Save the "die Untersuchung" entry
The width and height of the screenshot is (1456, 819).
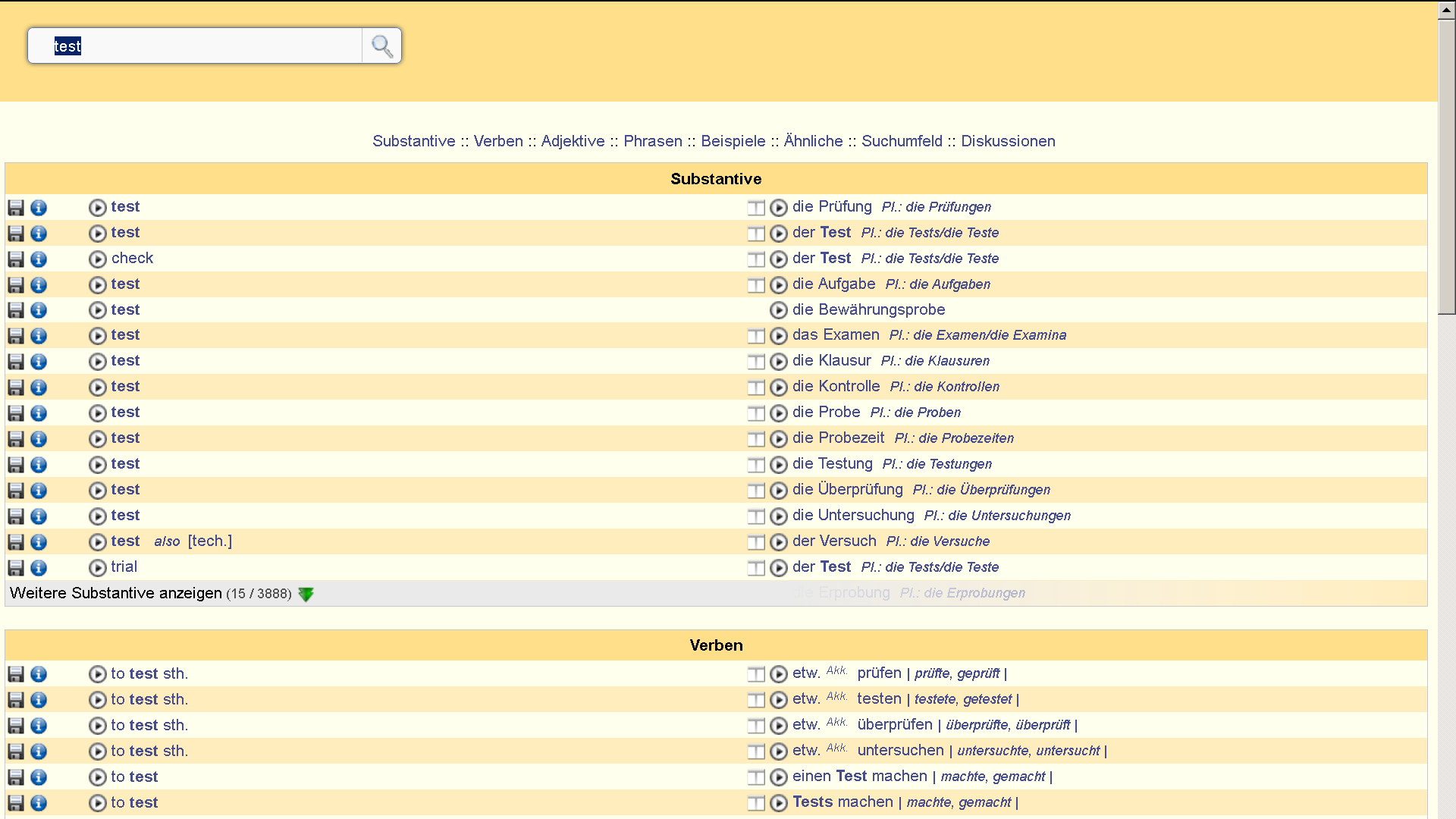click(17, 516)
